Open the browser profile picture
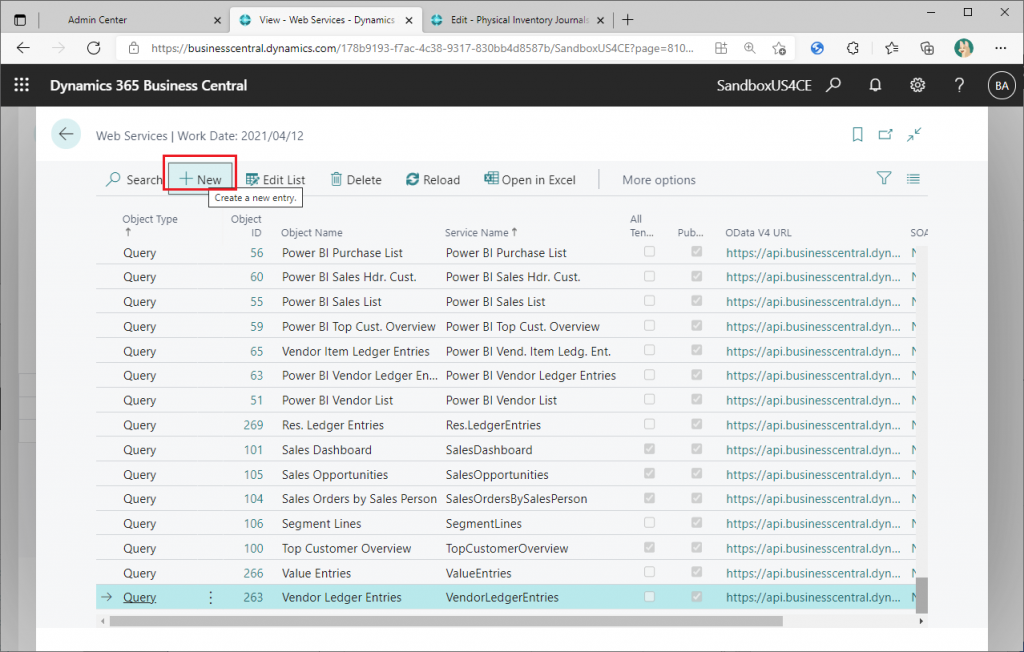1024x652 pixels. tap(963, 48)
